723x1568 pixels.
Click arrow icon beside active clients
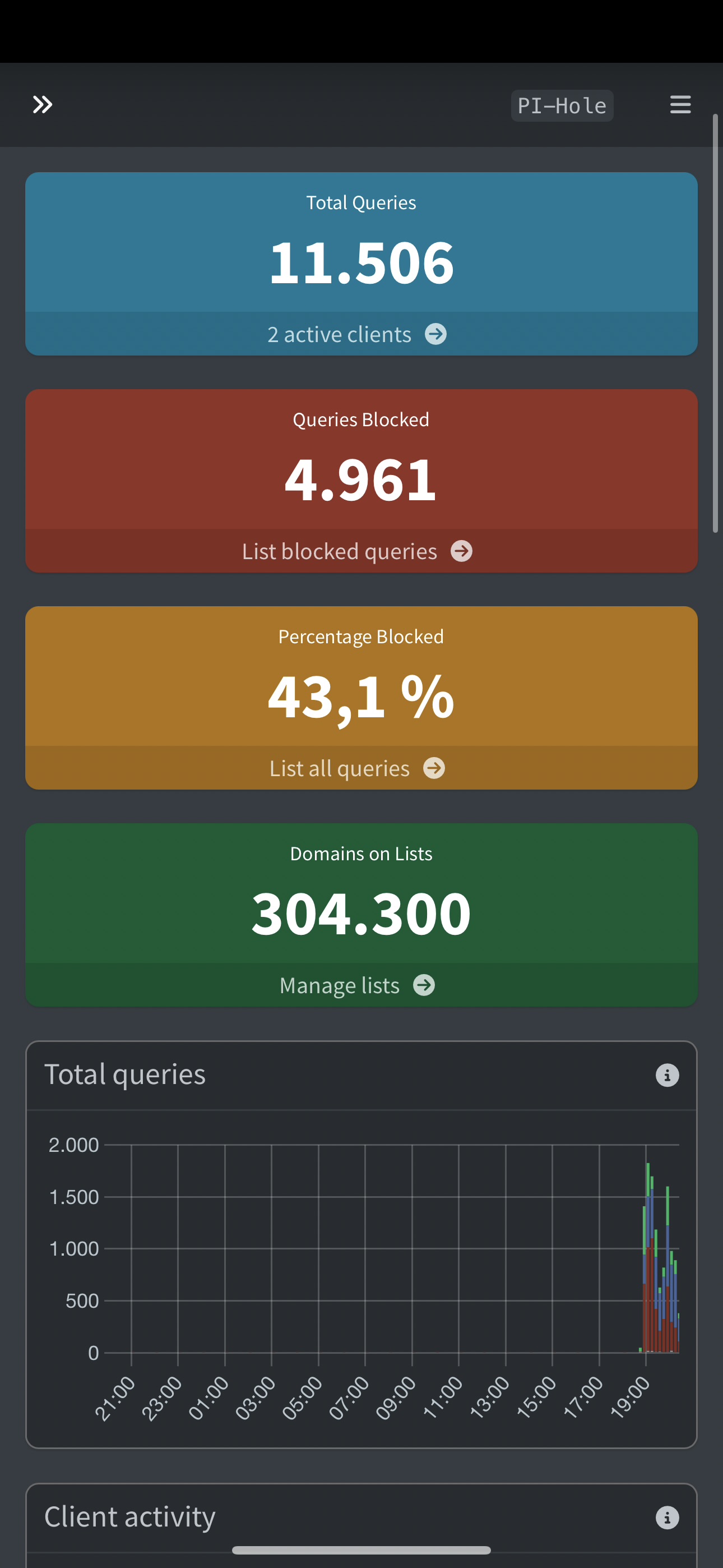[435, 334]
